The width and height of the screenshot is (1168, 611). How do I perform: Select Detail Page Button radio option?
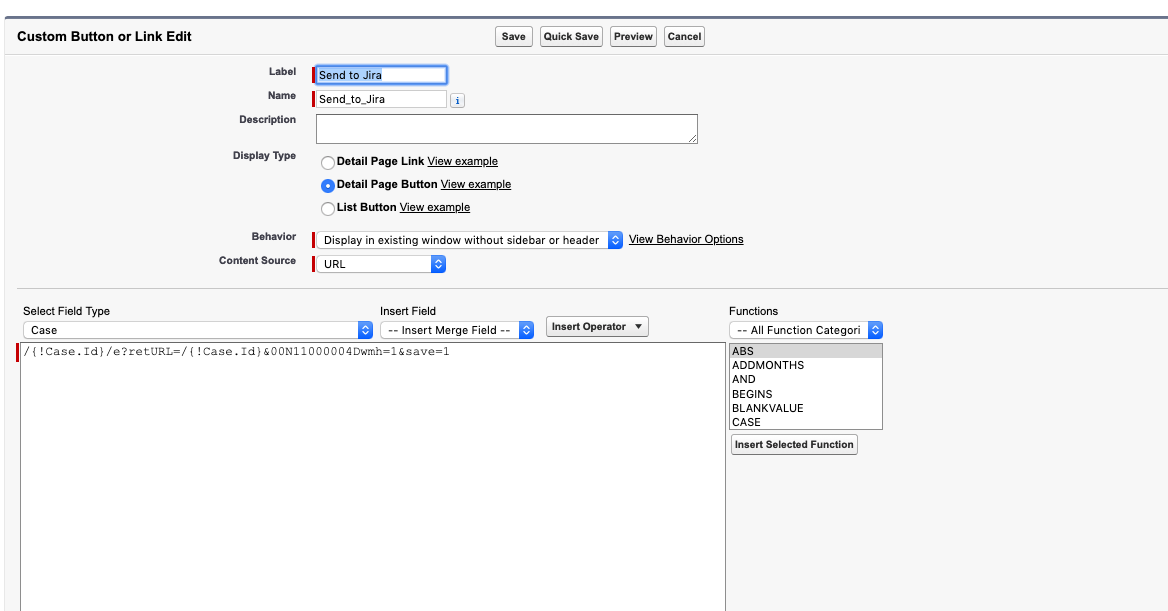click(328, 185)
